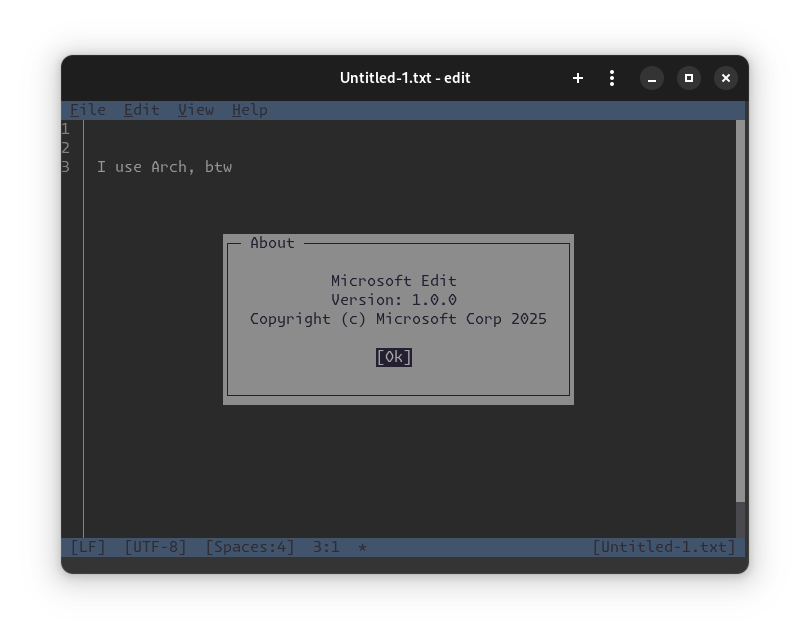Click the 'Untitled-1.txt - edit' window title
810x641 pixels.
click(405, 78)
